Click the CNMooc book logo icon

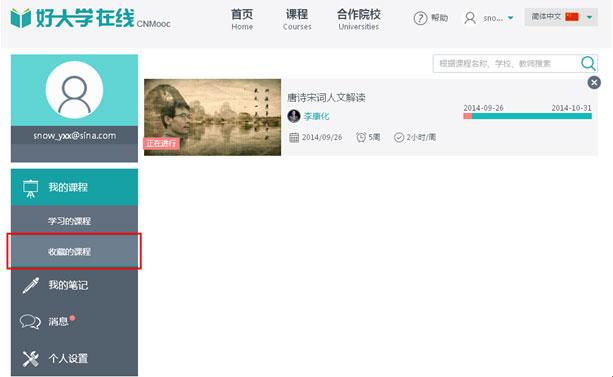click(21, 18)
